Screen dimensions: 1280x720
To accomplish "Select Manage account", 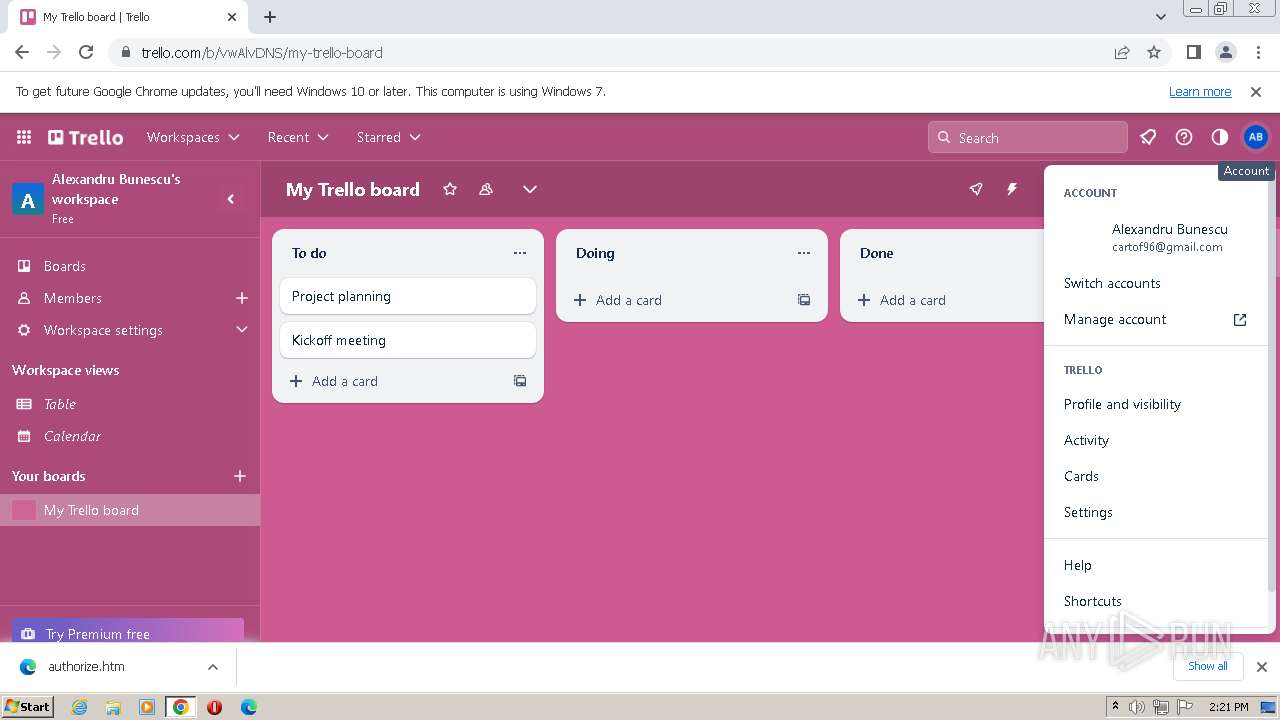I will coord(1156,319).
